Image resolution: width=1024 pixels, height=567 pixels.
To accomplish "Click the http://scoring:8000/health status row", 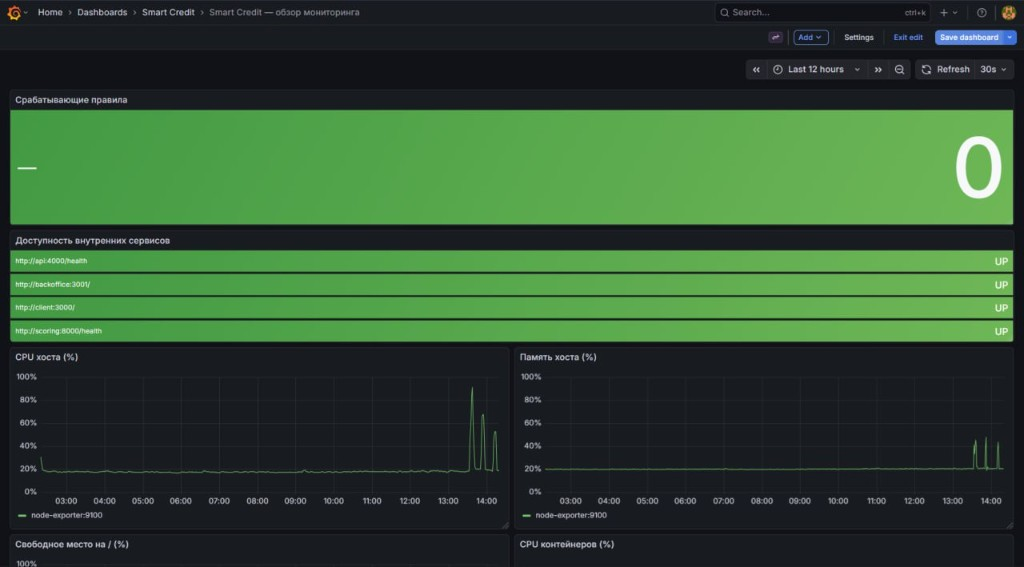I will pos(511,331).
